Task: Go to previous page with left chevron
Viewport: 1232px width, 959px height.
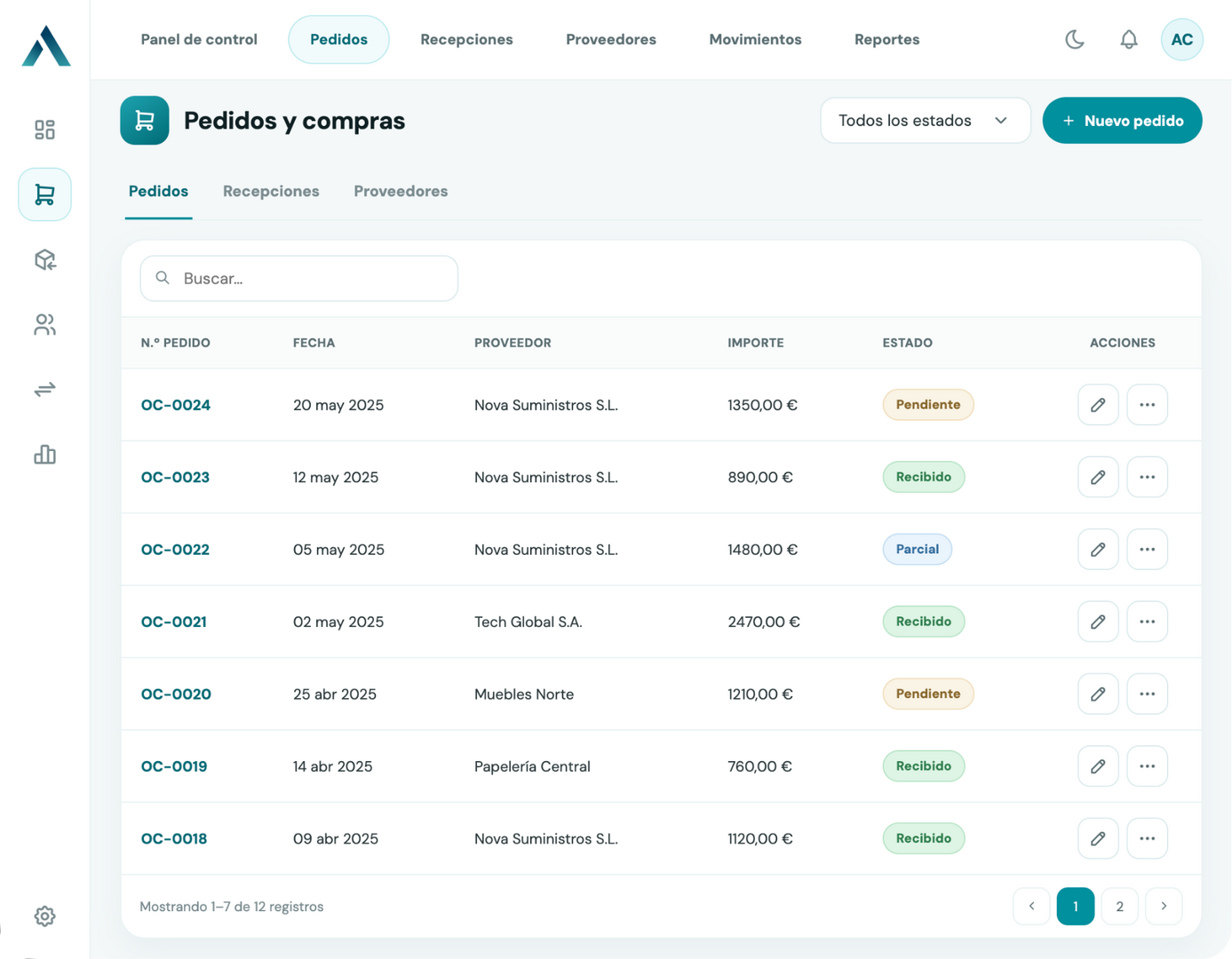Action: 1031,907
